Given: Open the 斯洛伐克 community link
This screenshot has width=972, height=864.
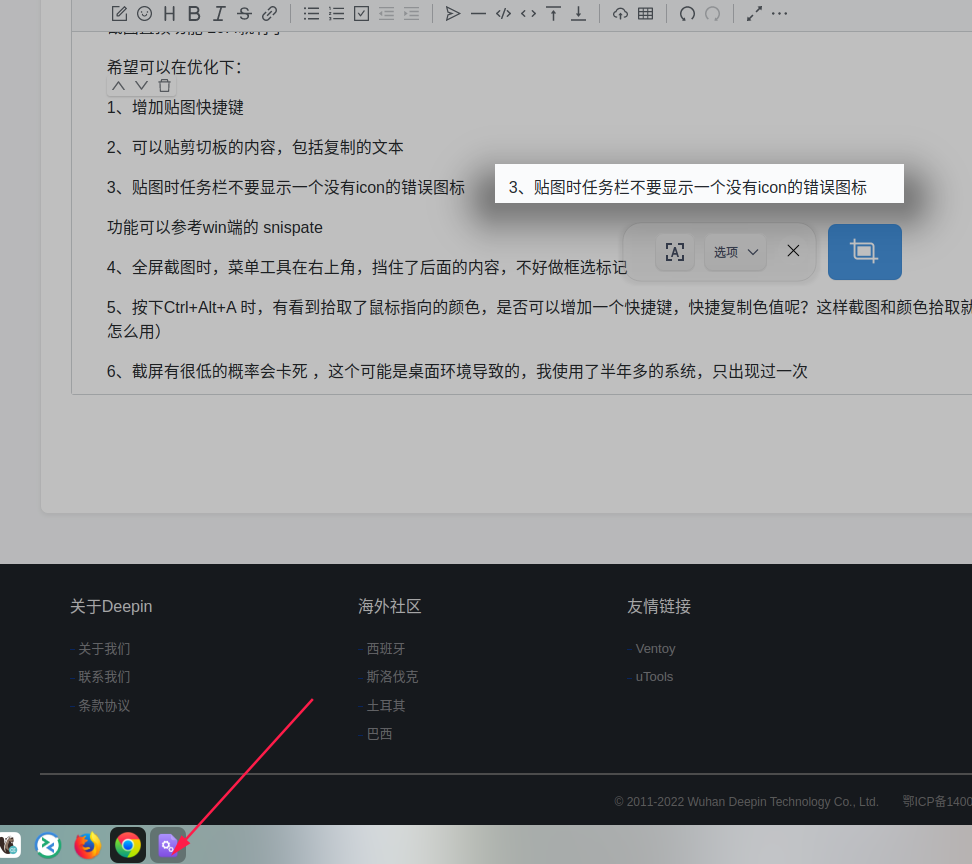Looking at the screenshot, I should [392, 677].
